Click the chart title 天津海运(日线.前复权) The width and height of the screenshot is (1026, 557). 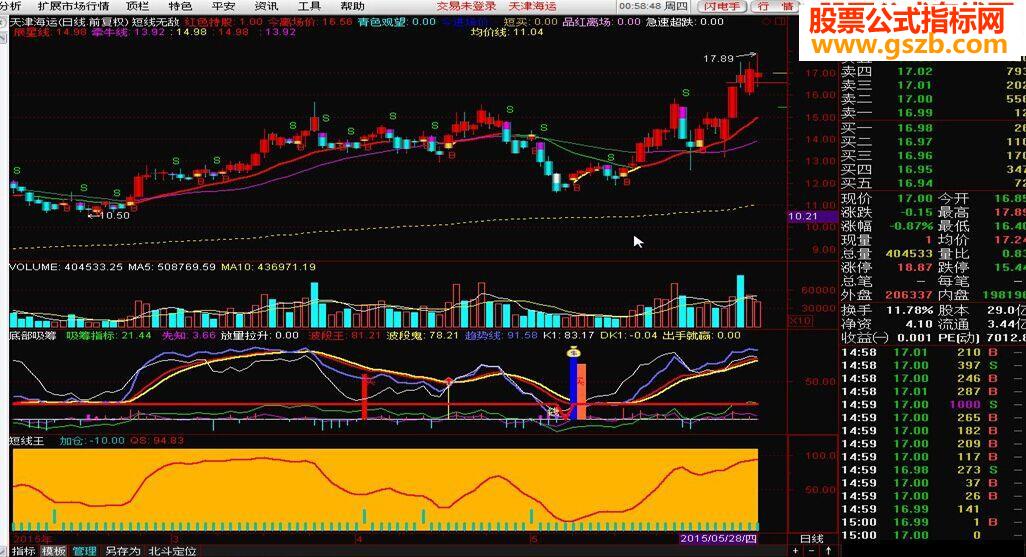click(69, 22)
